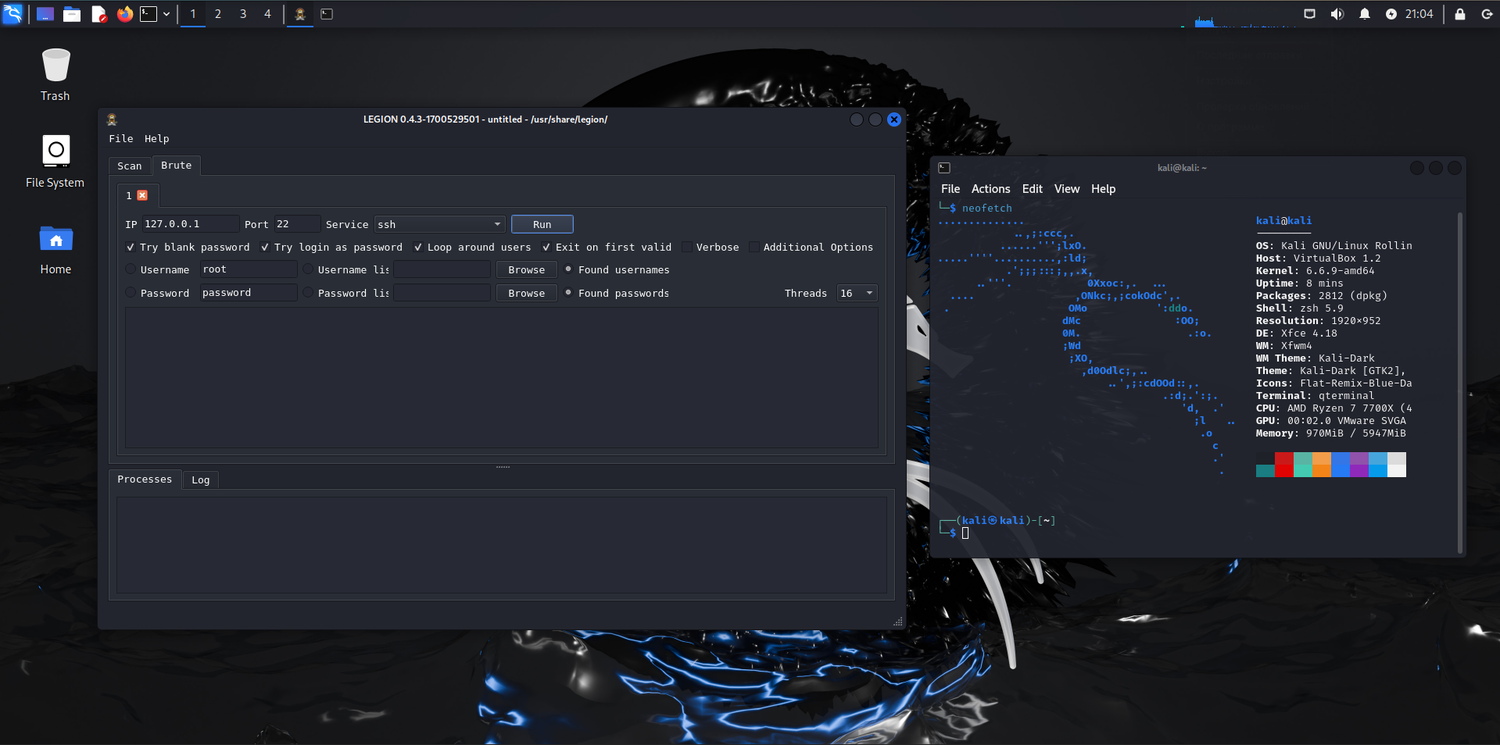Select the single Password radio button
This screenshot has width=1500, height=745.
[131, 293]
